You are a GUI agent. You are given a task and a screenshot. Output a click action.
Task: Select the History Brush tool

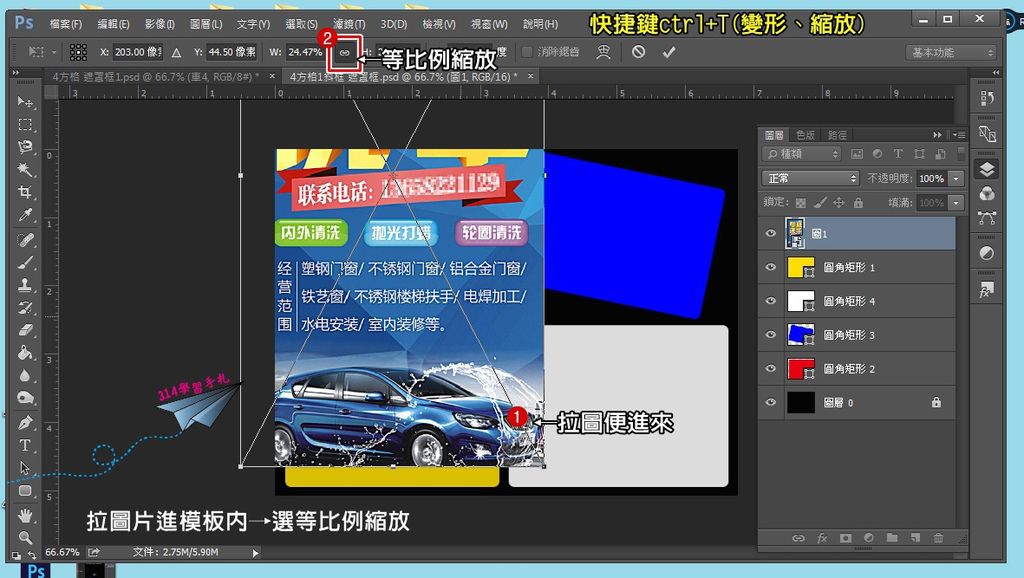[25, 308]
